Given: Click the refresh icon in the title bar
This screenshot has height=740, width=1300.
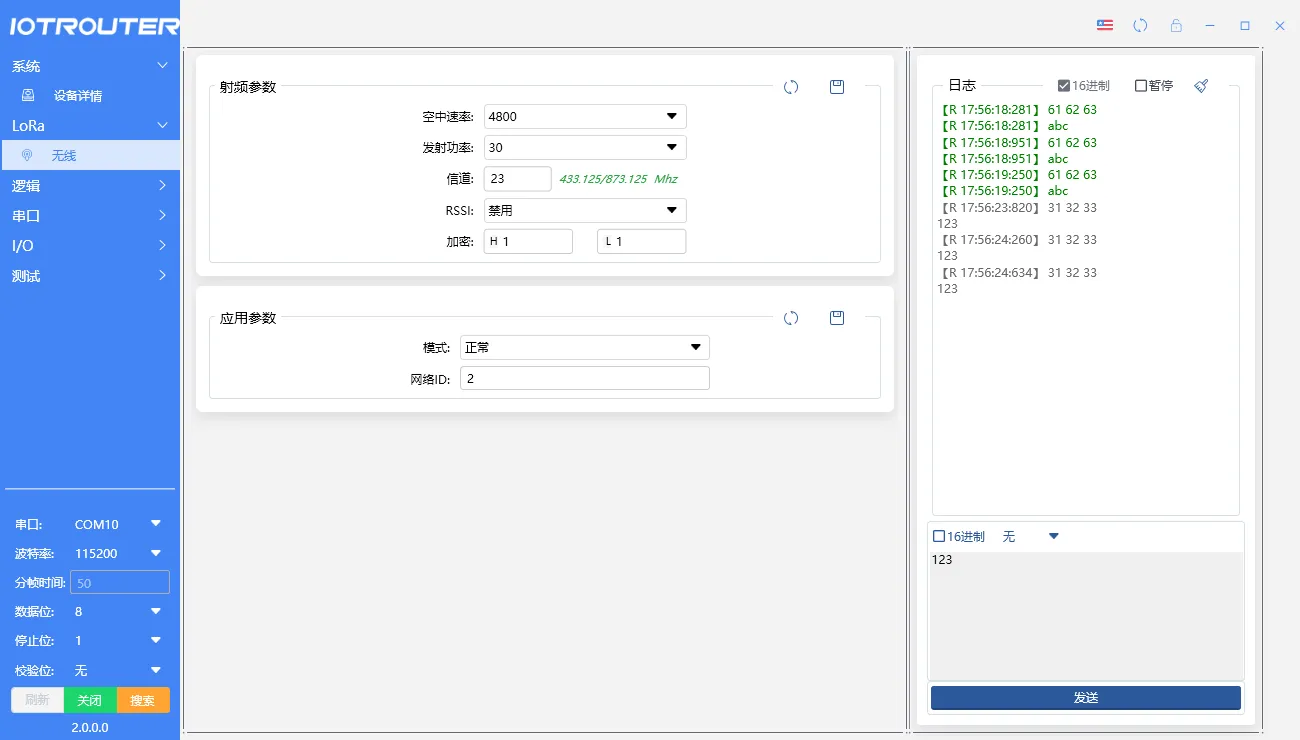Looking at the screenshot, I should 1140,25.
